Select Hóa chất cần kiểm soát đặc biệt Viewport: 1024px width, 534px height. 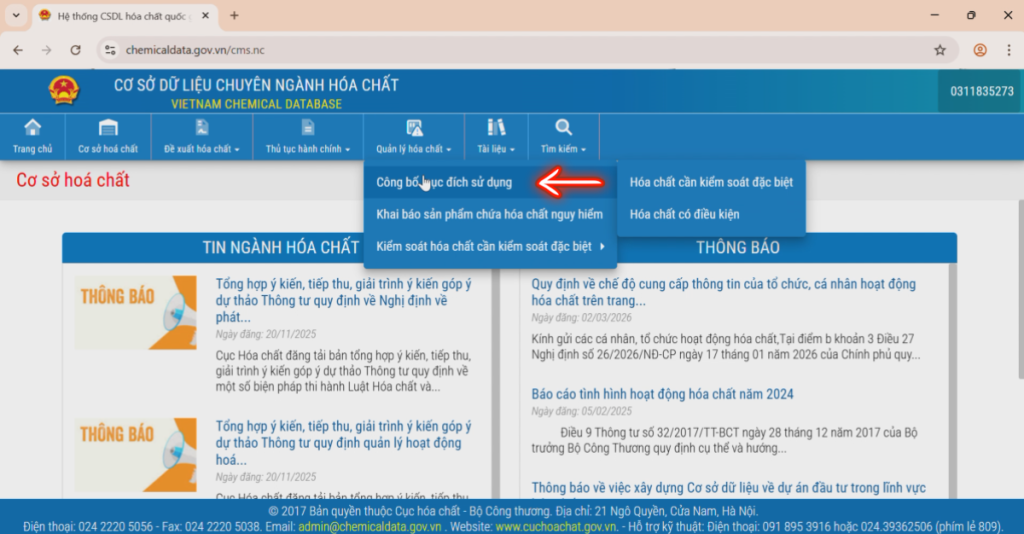[x=711, y=182]
